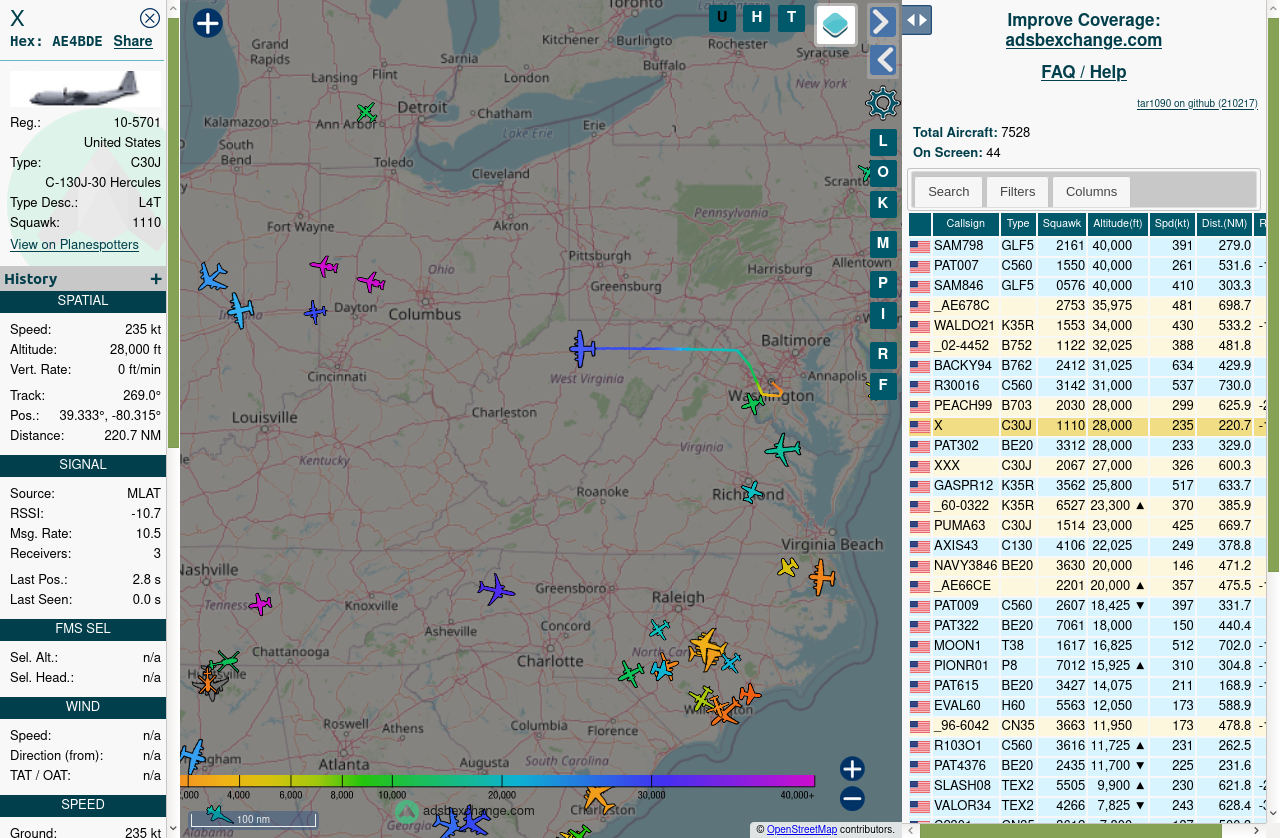Image resolution: width=1280 pixels, height=838 pixels.
Task: Select the GASPR12 table row
Action: (1087, 486)
